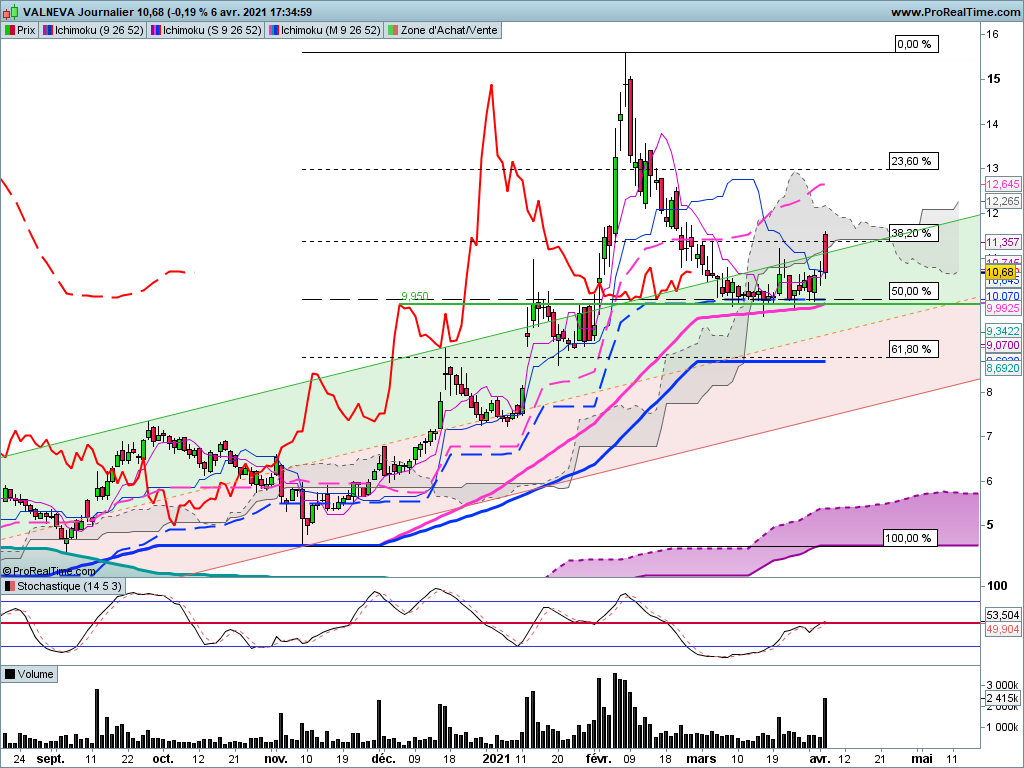Select the Zone d'Achat/Vente legend tab

pyautogui.click(x=443, y=30)
